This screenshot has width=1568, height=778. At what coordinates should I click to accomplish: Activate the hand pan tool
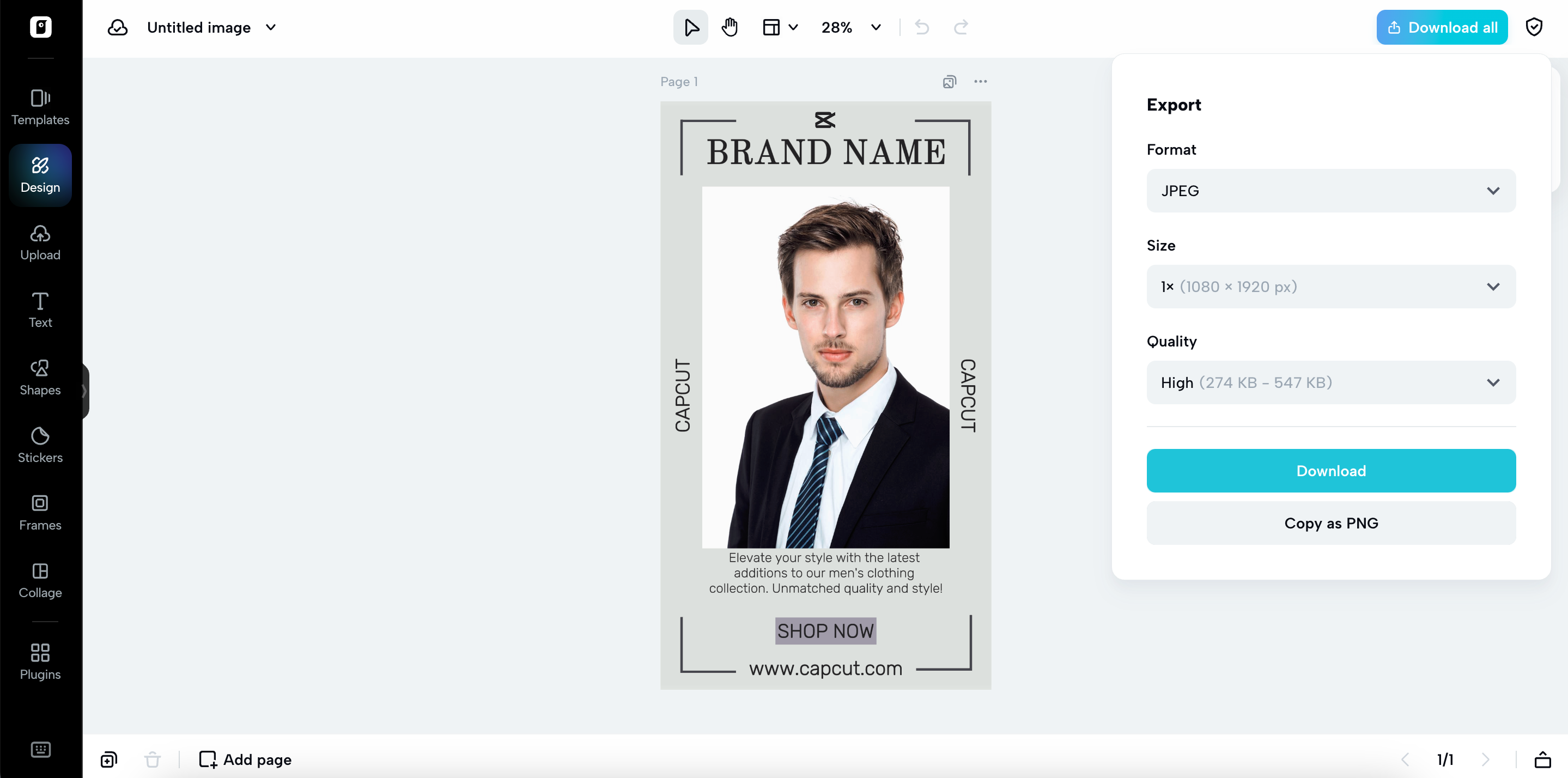pyautogui.click(x=729, y=27)
